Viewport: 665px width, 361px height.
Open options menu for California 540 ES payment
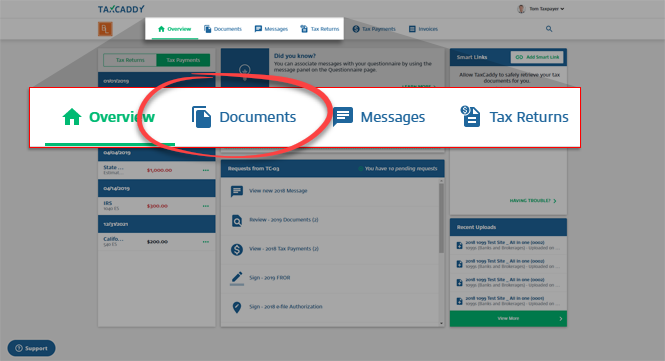[206, 241]
